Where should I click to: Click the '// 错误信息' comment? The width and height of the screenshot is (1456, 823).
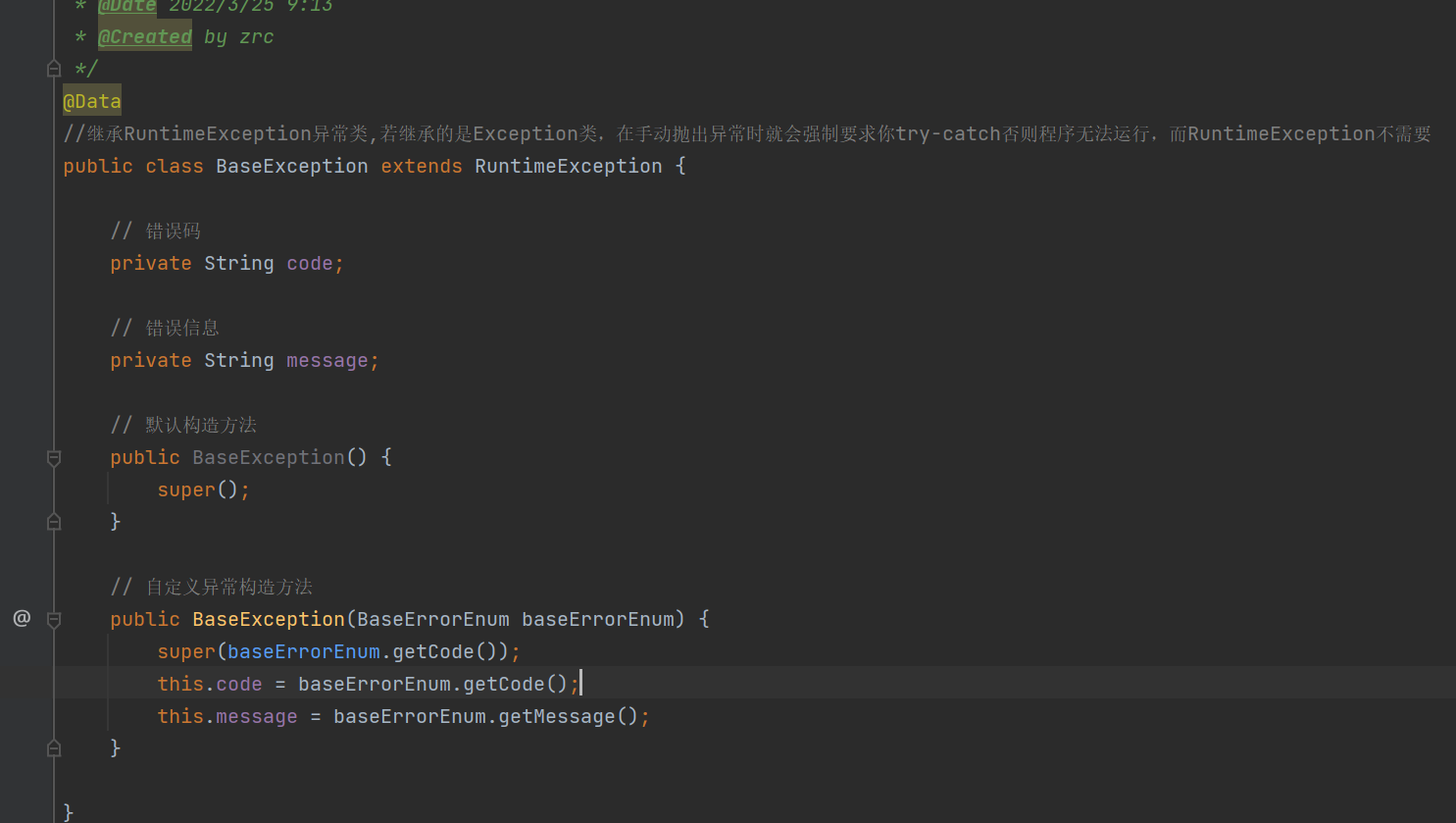(165, 328)
